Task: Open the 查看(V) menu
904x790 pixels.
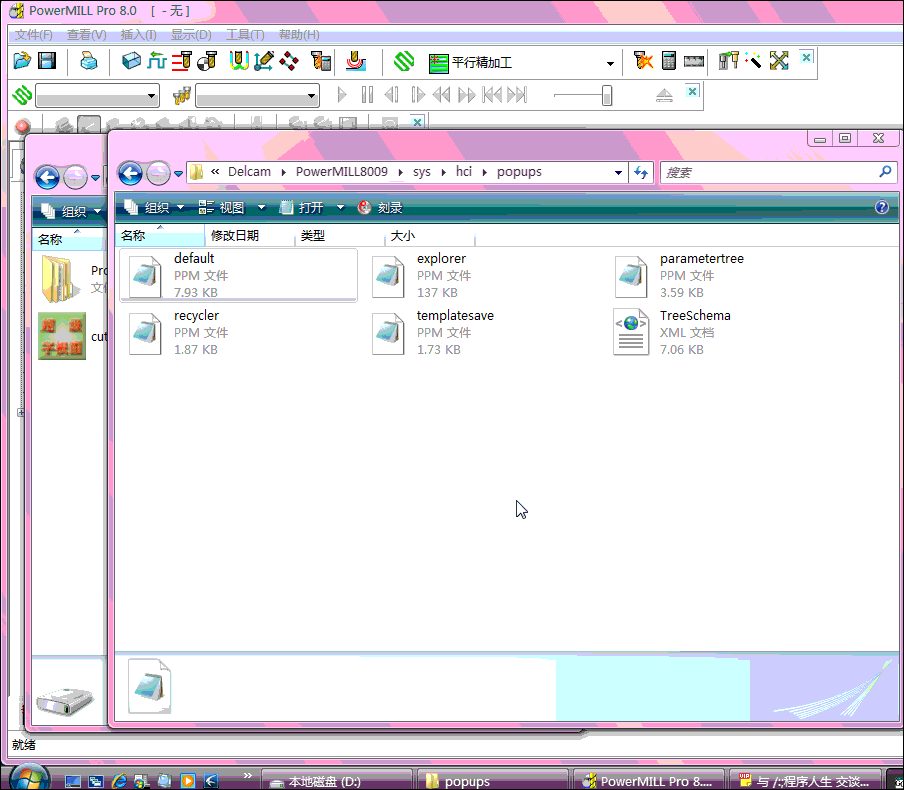Action: pos(86,35)
